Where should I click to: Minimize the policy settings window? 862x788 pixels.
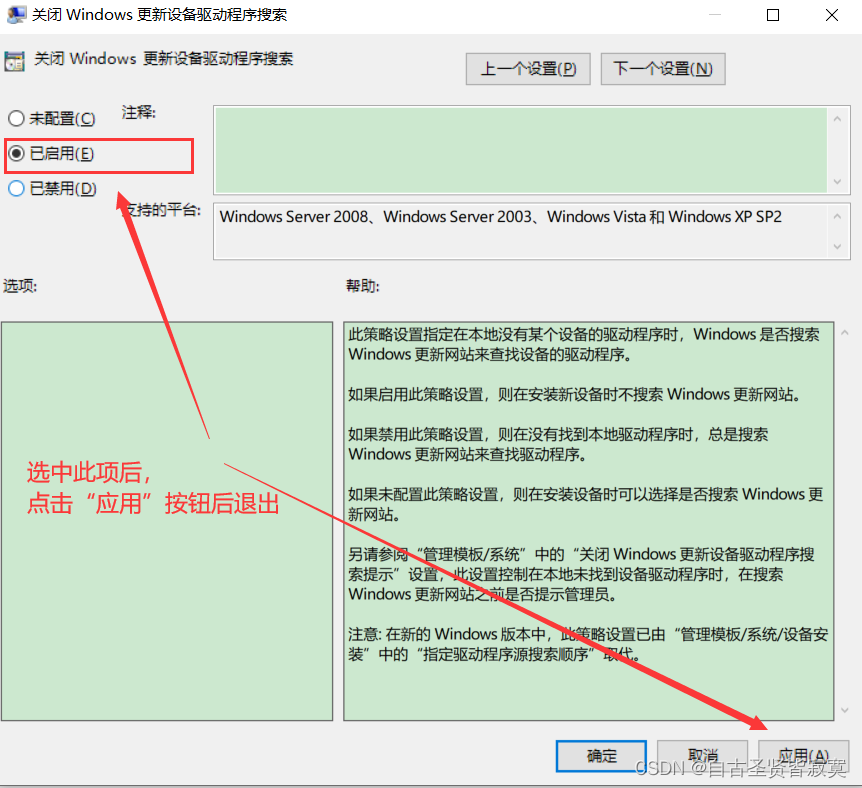[x=715, y=15]
